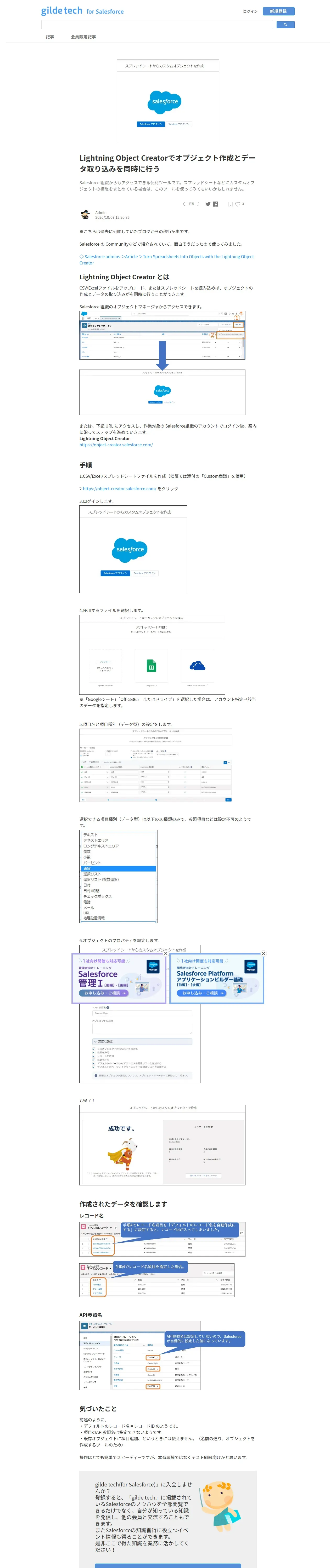The height and width of the screenshot is (1568, 336).
Task: Click the 記事 tag badge under the title
Action: click(192, 204)
